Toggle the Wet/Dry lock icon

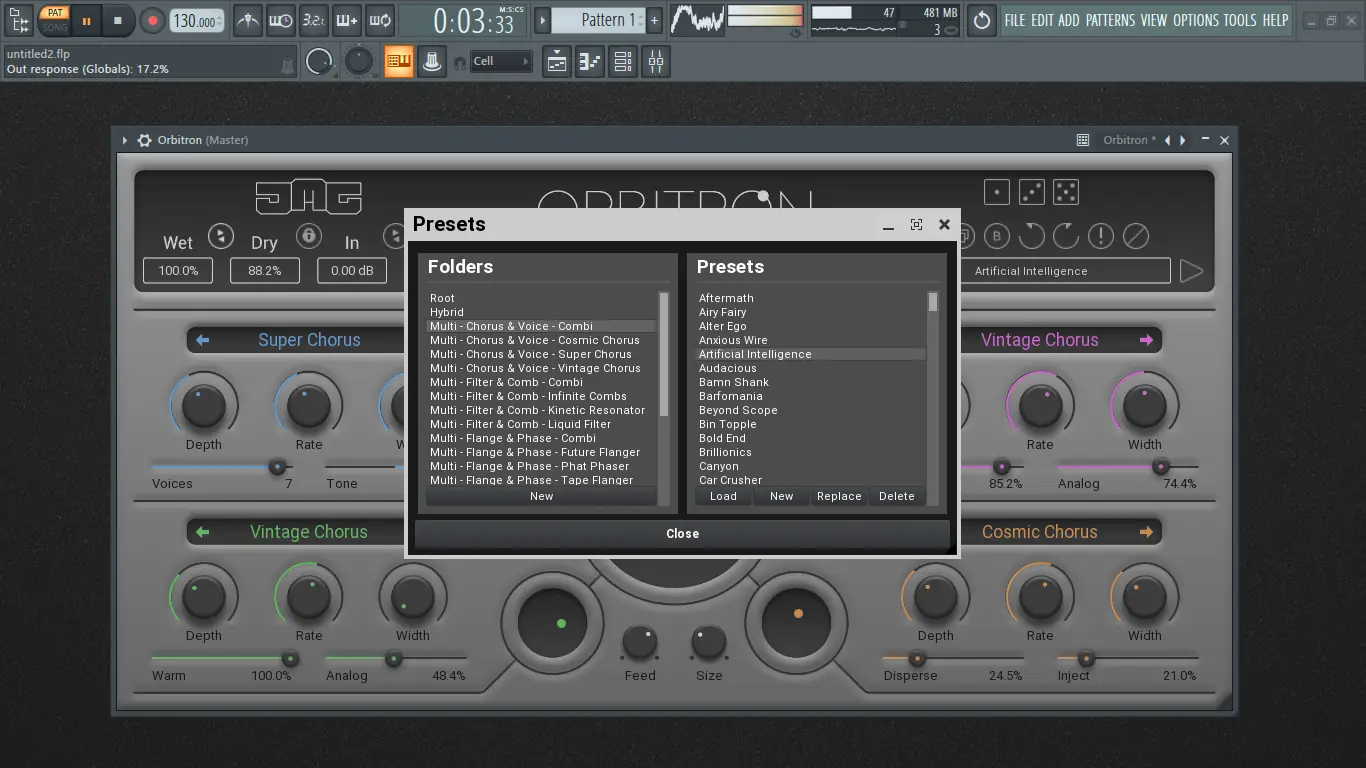tap(309, 236)
